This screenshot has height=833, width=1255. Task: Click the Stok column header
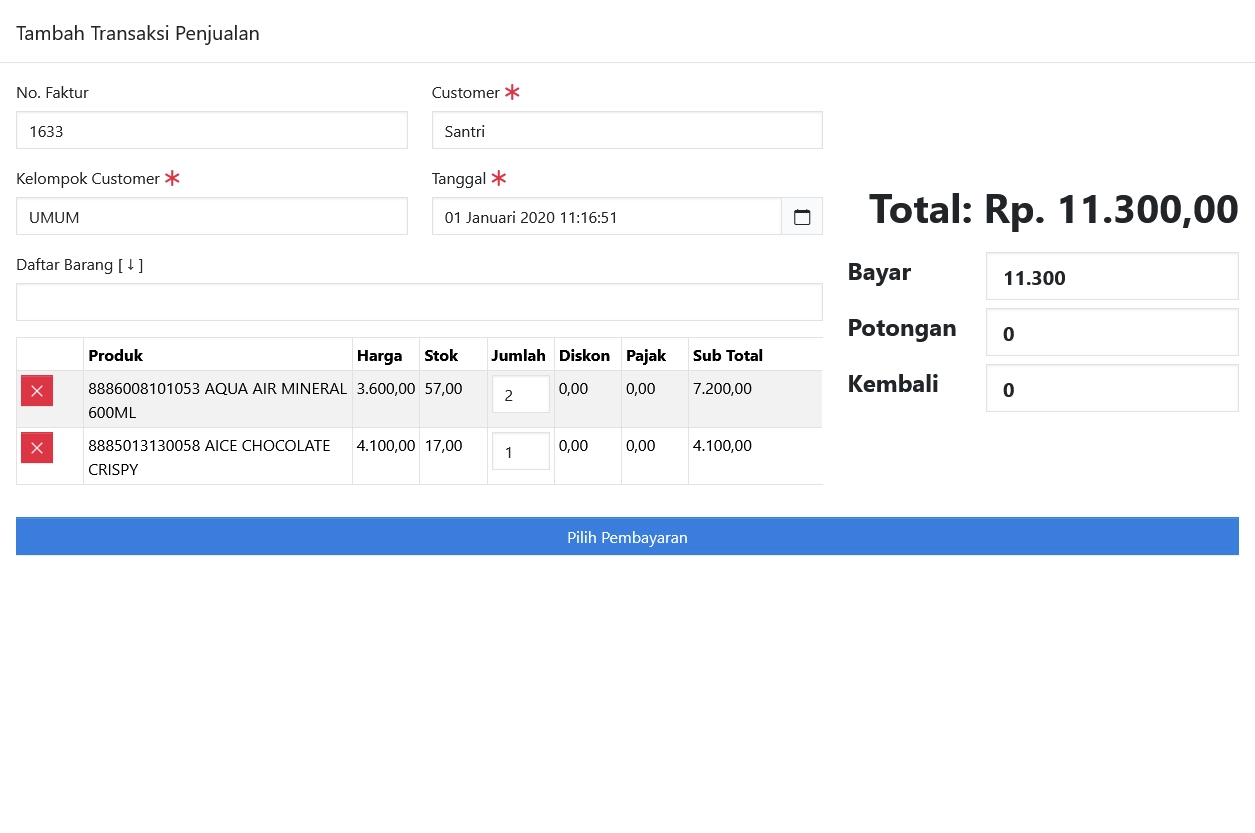point(441,356)
